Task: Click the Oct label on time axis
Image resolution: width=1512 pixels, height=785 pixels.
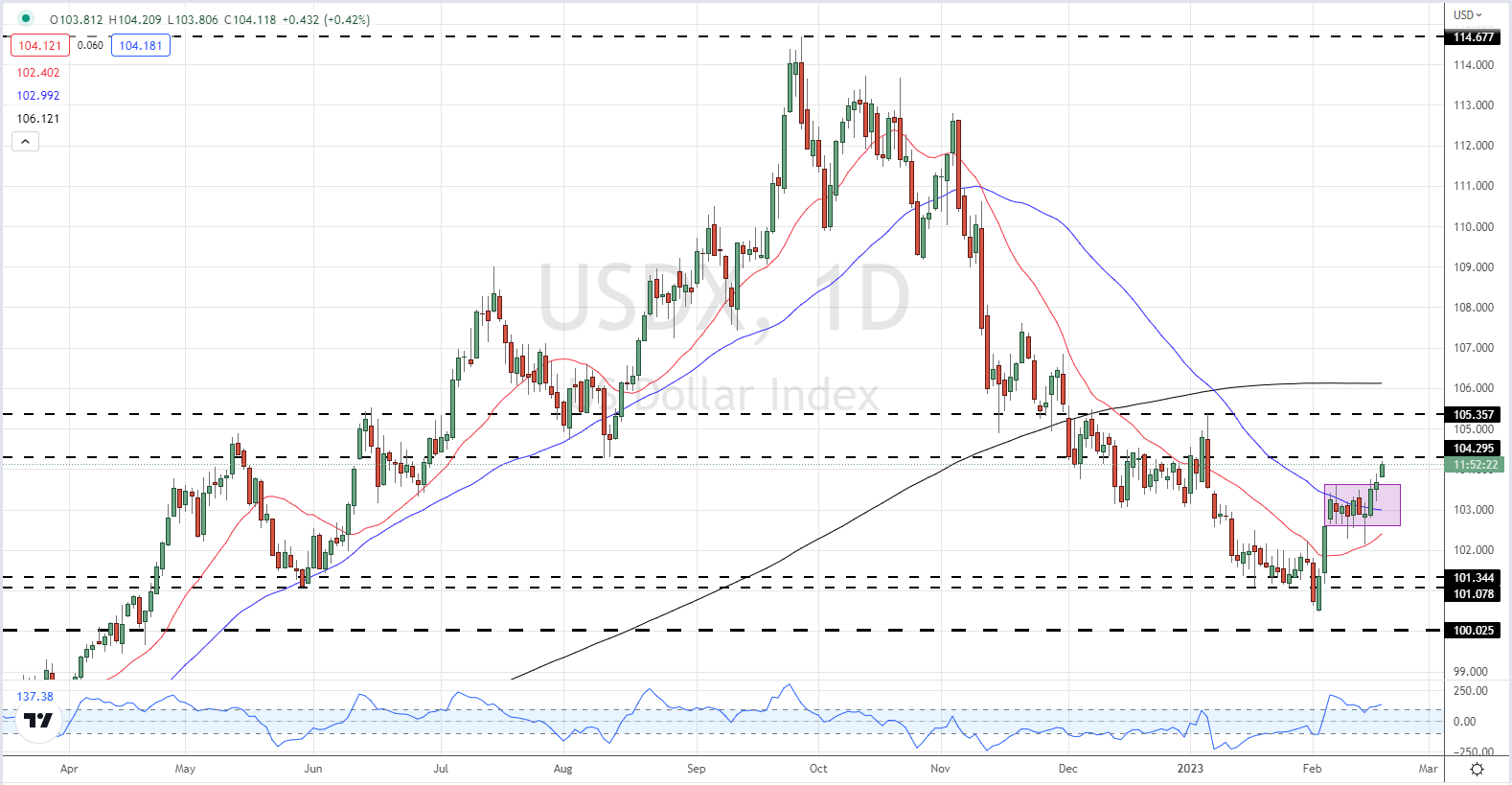Action: coord(818,769)
